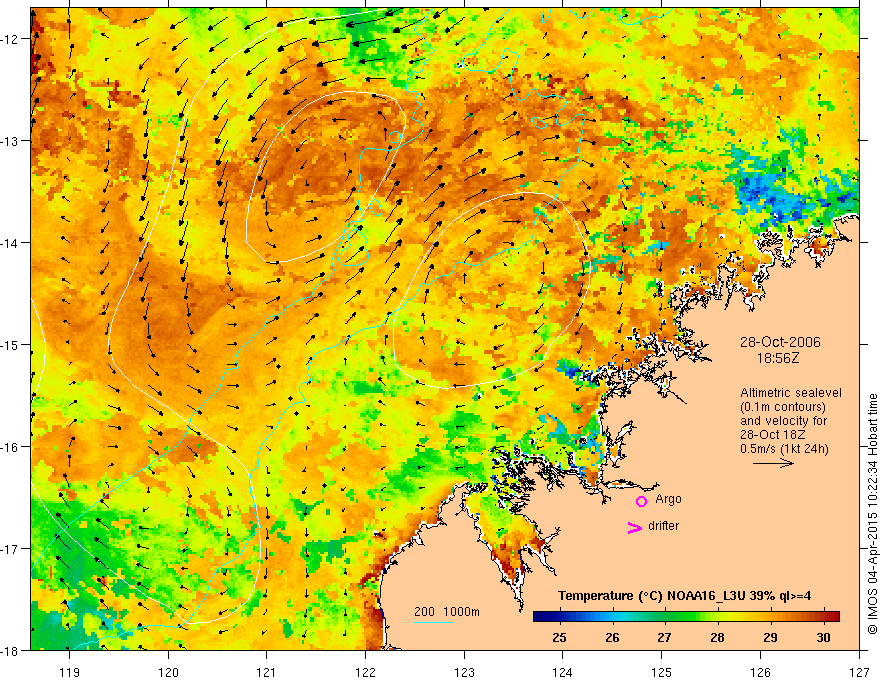Click the latitude label '-18'
Screen dimensions: 880x680
coord(10,650)
